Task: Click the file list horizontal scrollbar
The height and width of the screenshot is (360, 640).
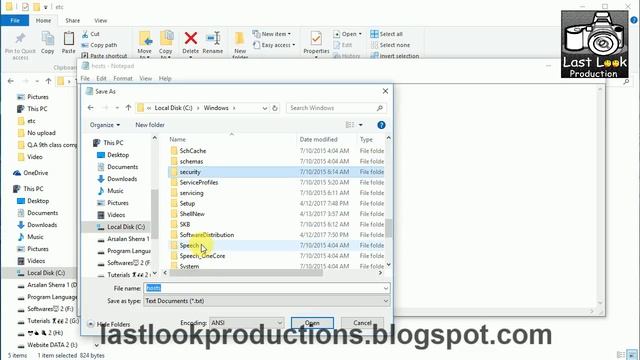Action: click(x=246, y=273)
